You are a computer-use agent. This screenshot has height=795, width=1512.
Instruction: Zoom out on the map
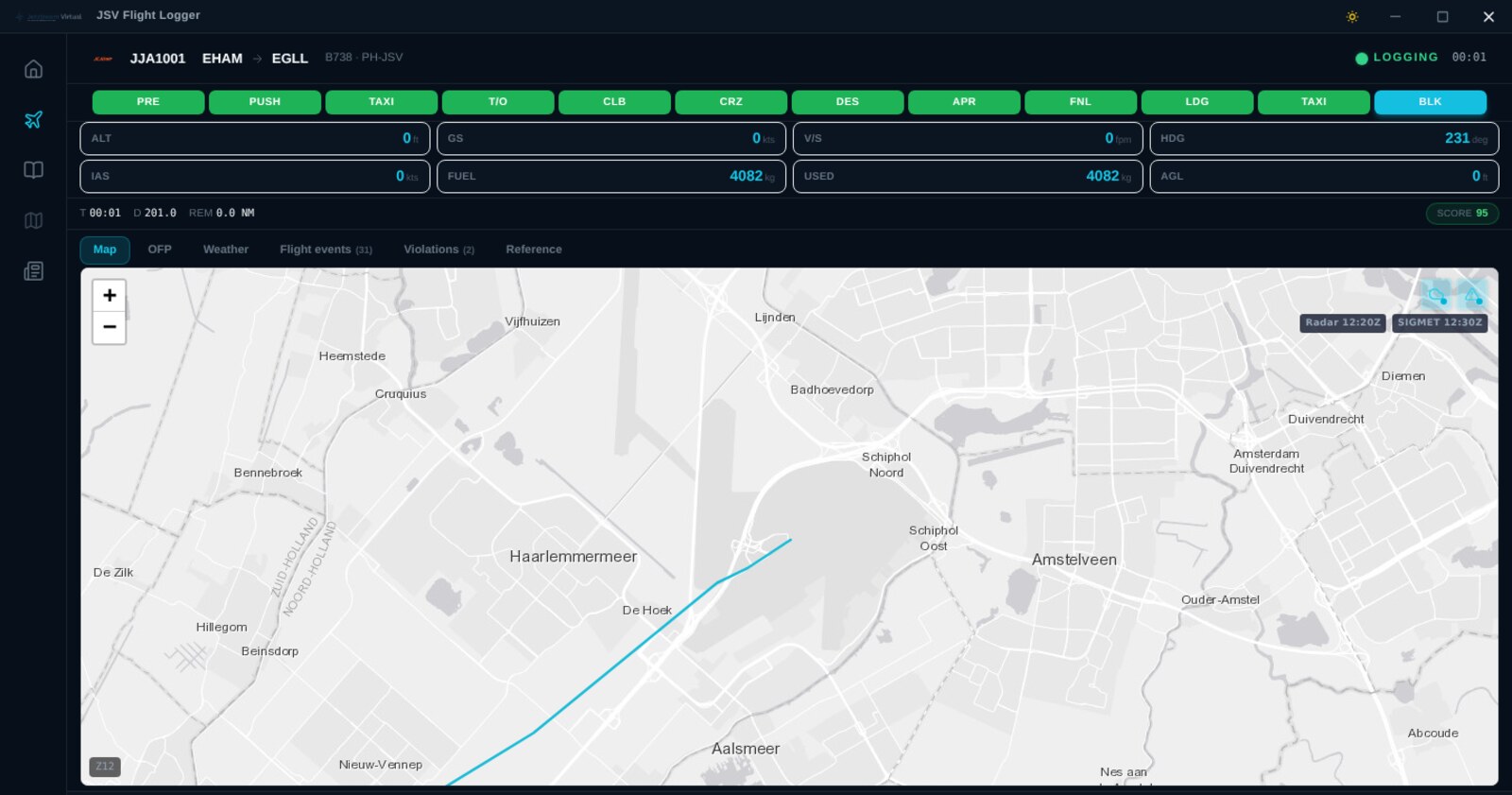click(x=110, y=327)
